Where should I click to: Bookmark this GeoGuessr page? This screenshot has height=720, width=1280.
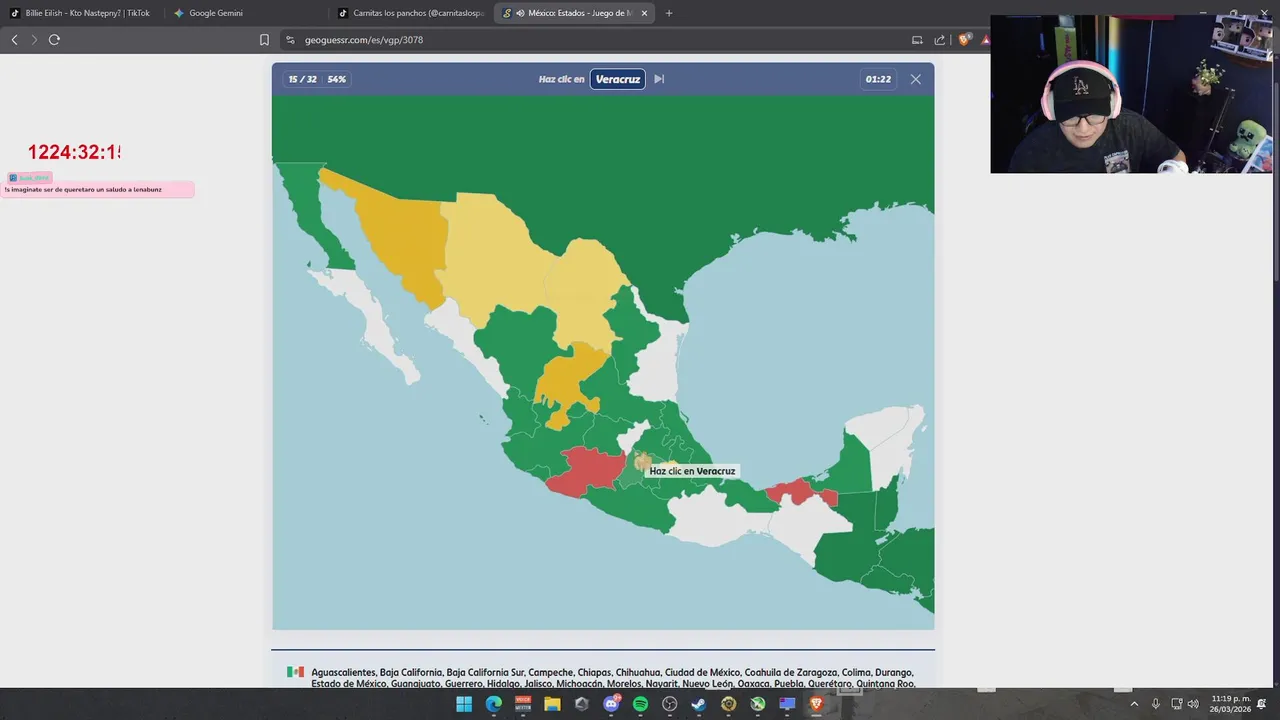[264, 40]
